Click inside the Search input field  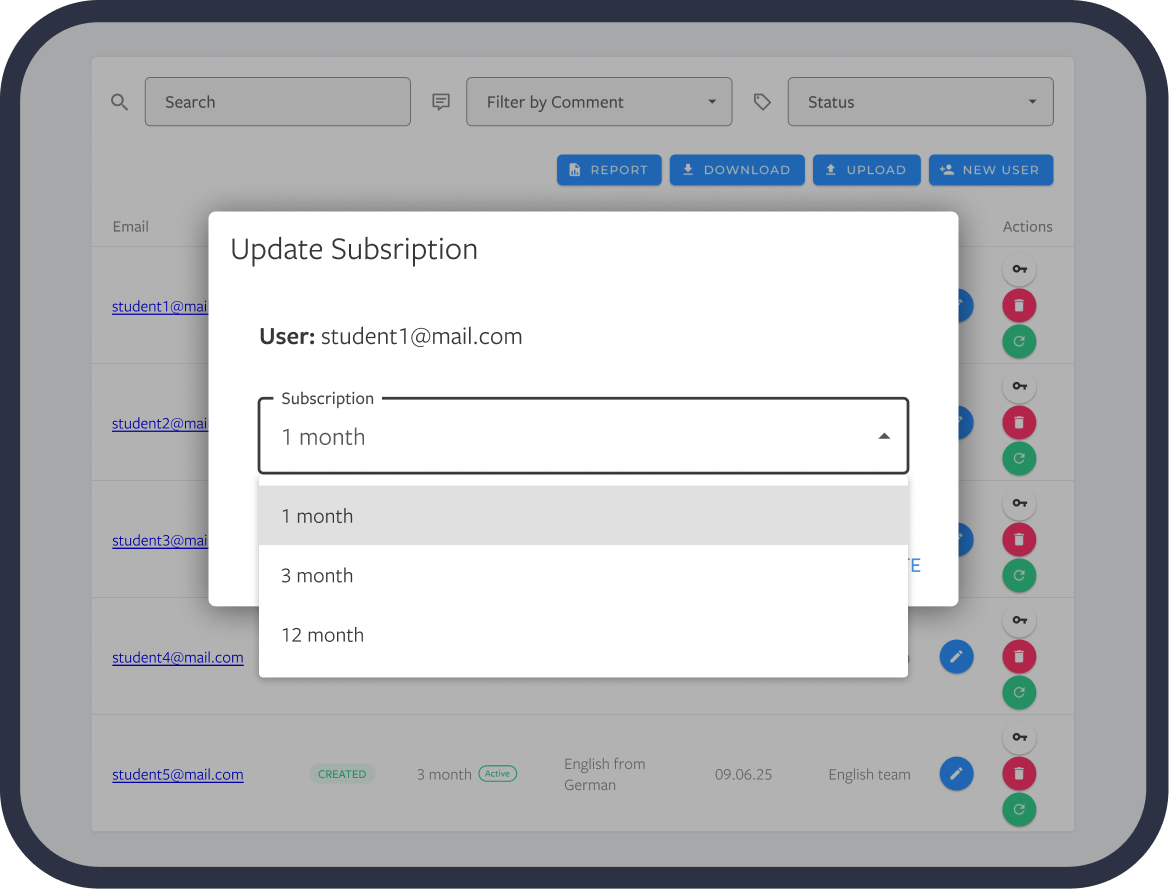(277, 101)
